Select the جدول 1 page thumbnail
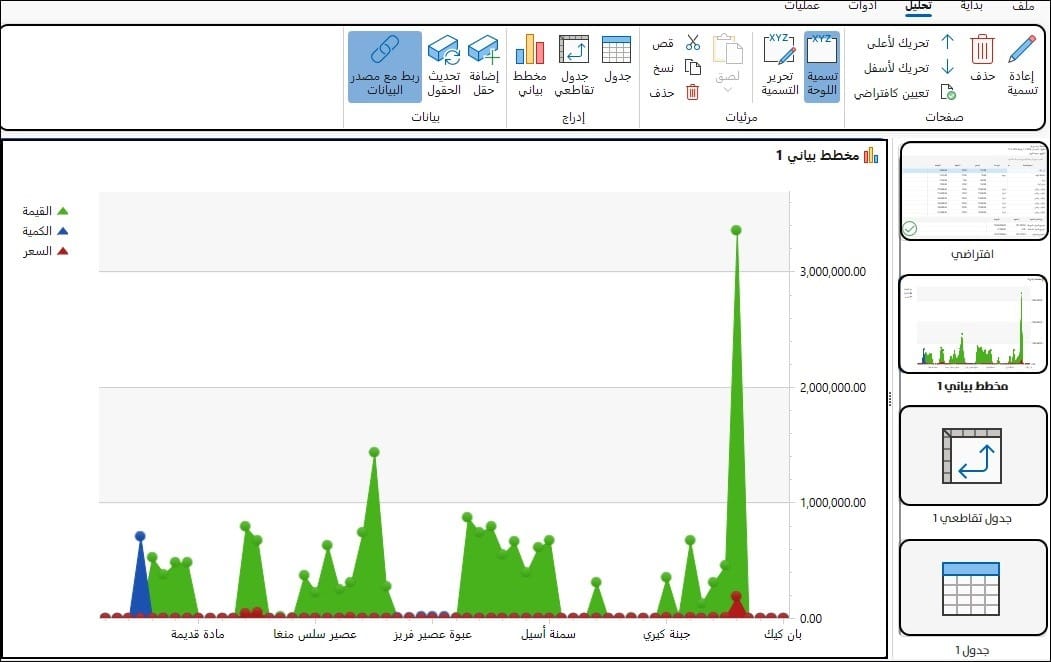The width and height of the screenshot is (1051, 662). point(973,588)
